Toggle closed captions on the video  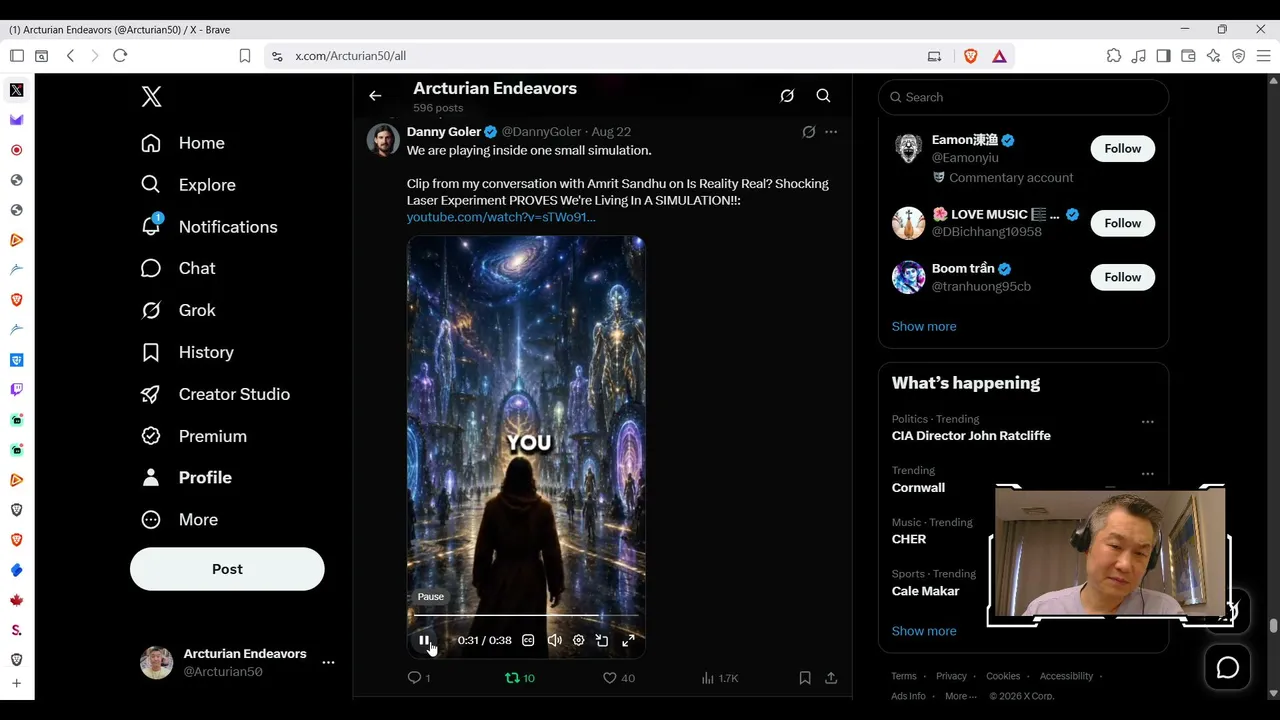pyautogui.click(x=528, y=640)
